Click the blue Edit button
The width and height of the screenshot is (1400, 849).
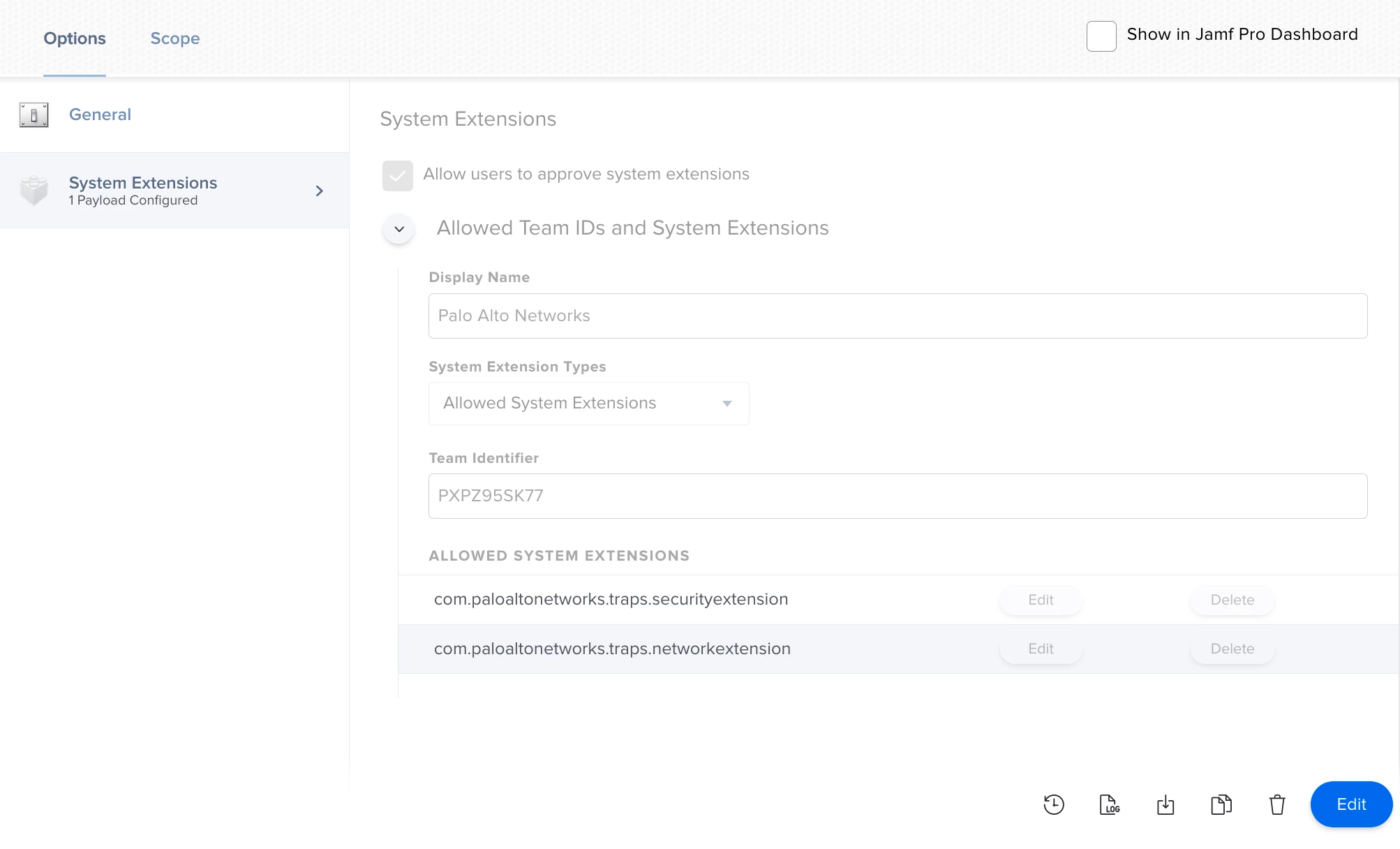point(1351,804)
